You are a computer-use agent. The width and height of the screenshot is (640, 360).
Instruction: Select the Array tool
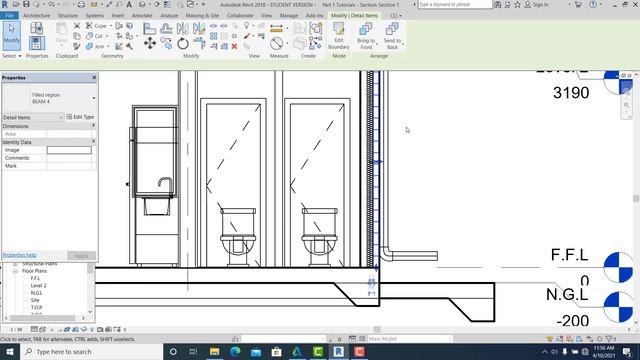coord(213,36)
